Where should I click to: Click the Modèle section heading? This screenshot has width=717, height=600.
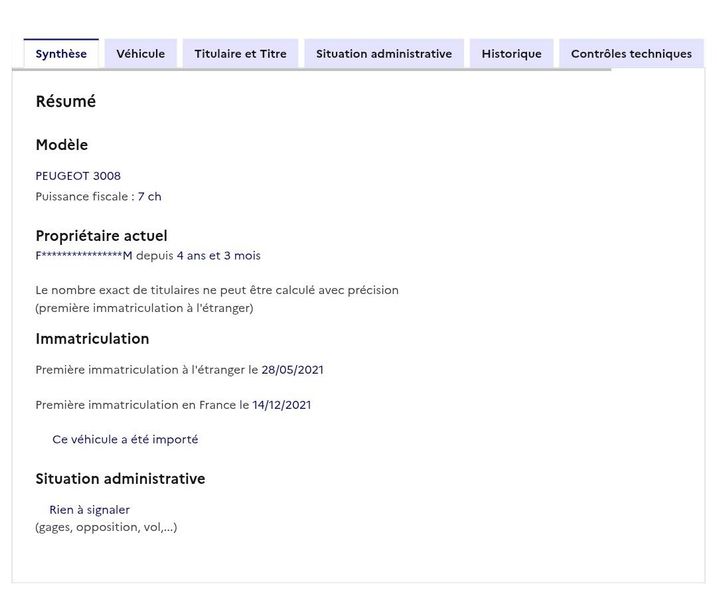tap(62, 145)
